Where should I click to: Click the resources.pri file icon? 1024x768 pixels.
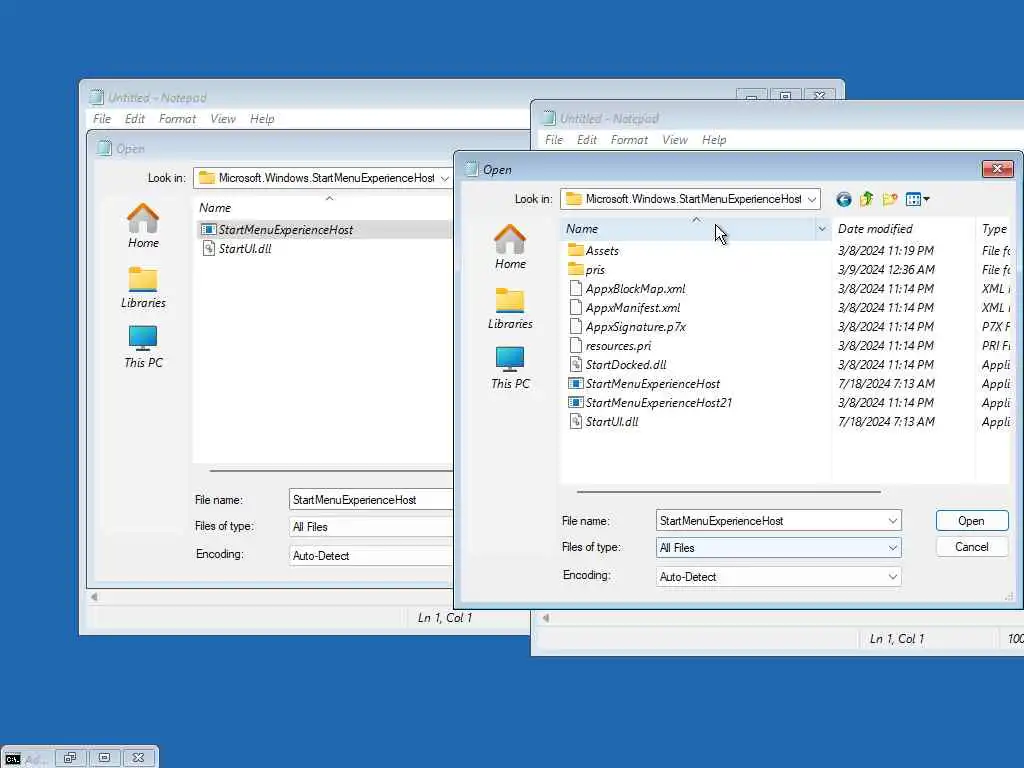(x=575, y=345)
